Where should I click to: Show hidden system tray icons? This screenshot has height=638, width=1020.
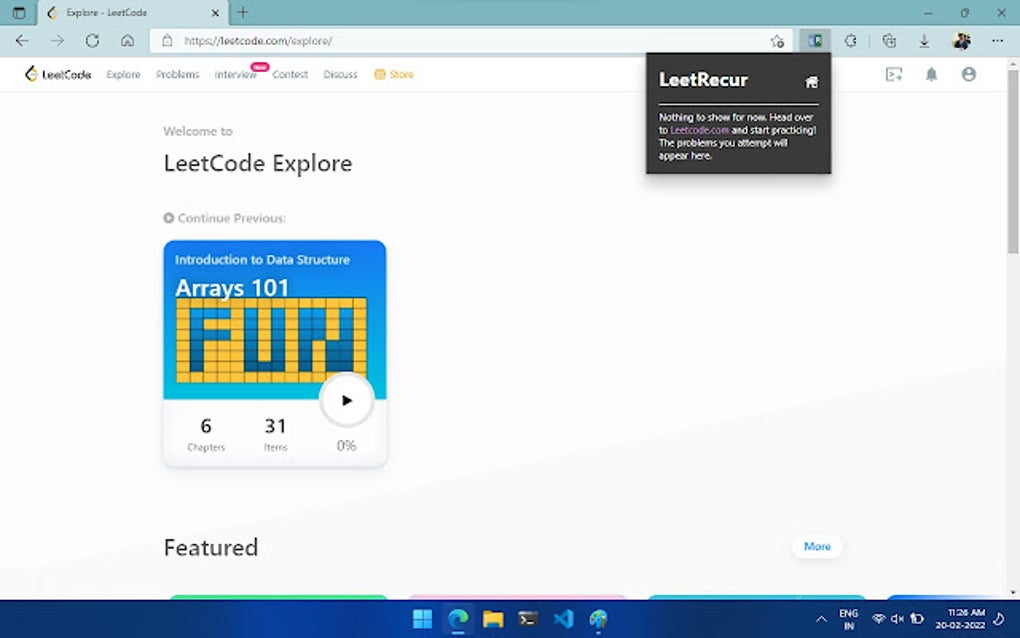point(821,619)
